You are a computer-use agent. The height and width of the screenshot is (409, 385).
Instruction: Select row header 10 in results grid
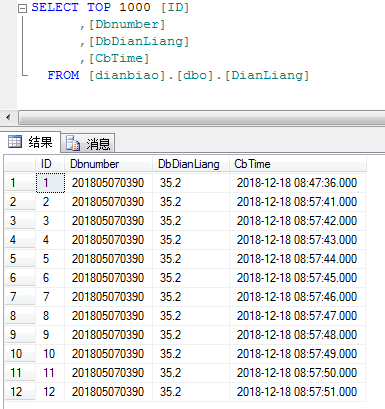click(20, 354)
